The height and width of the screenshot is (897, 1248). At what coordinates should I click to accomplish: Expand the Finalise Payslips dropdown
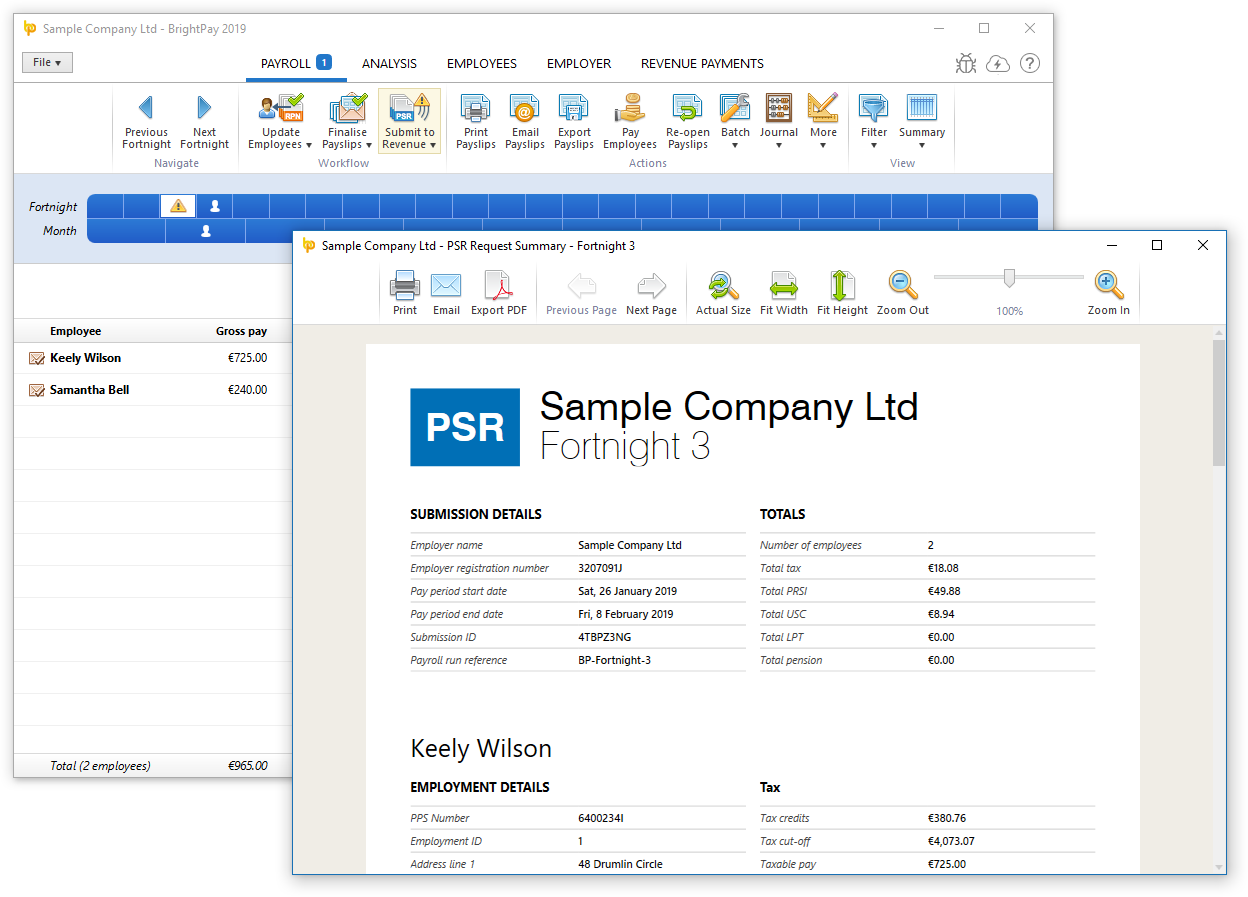tap(347, 122)
